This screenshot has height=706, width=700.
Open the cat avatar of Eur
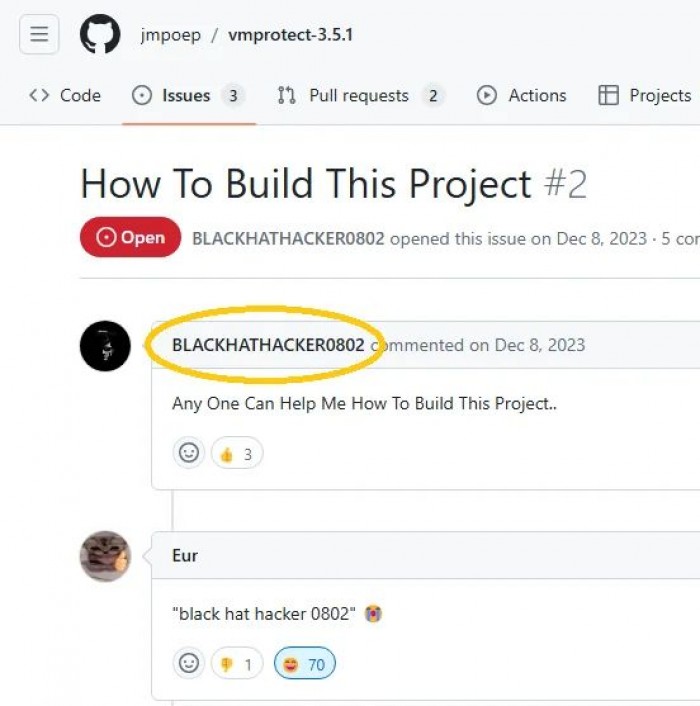(x=105, y=557)
